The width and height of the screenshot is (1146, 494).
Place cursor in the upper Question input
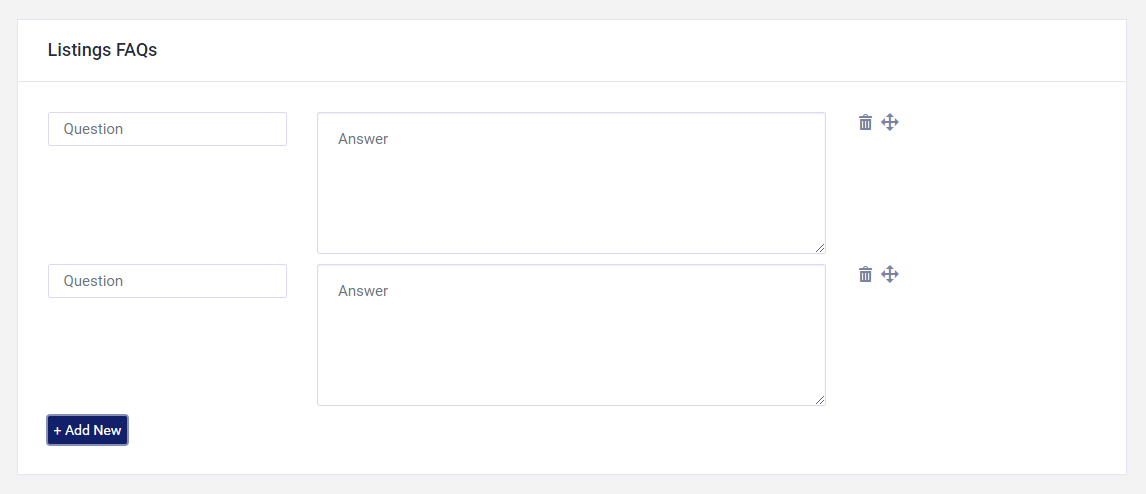point(167,129)
